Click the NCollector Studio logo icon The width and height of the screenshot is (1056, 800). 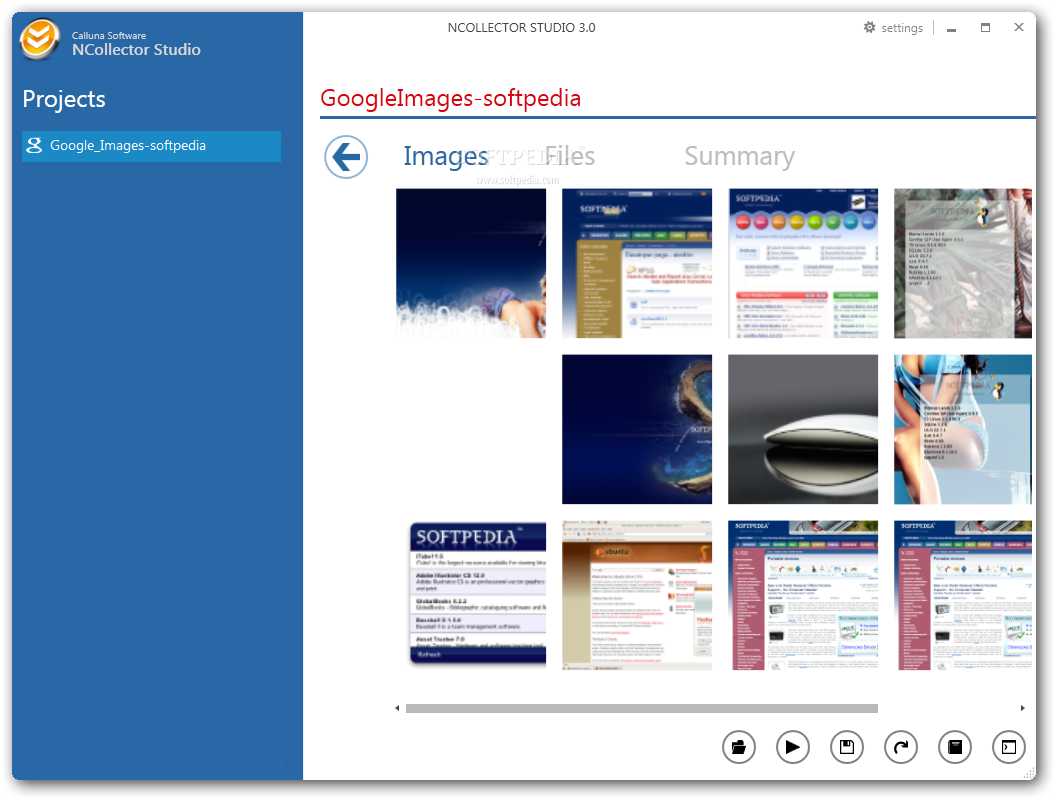coord(38,40)
